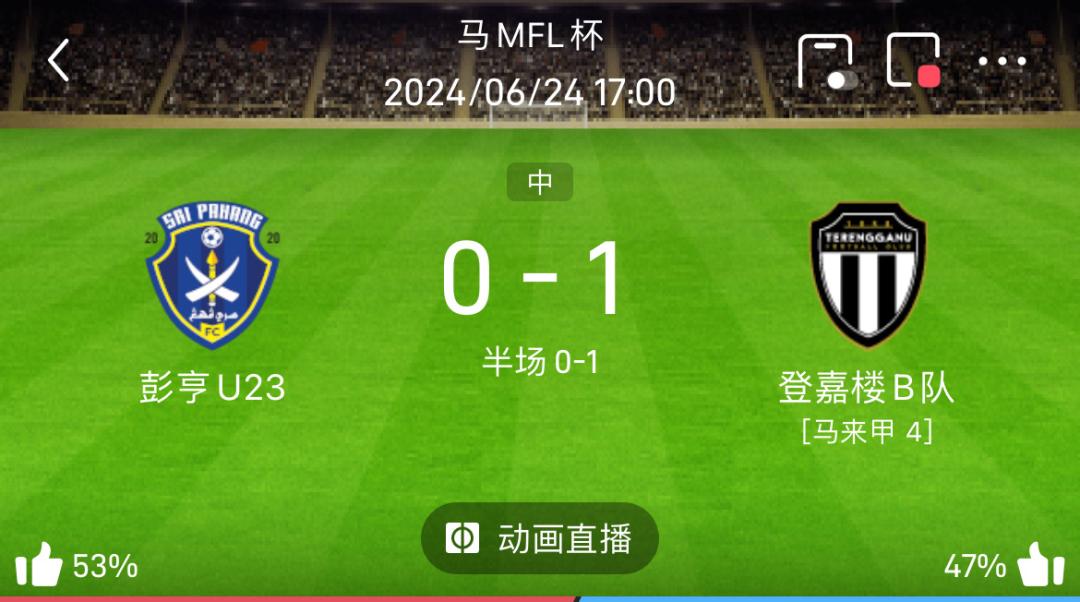Start screen recording with red dot icon
The height and width of the screenshot is (602, 1080).
click(x=915, y=60)
